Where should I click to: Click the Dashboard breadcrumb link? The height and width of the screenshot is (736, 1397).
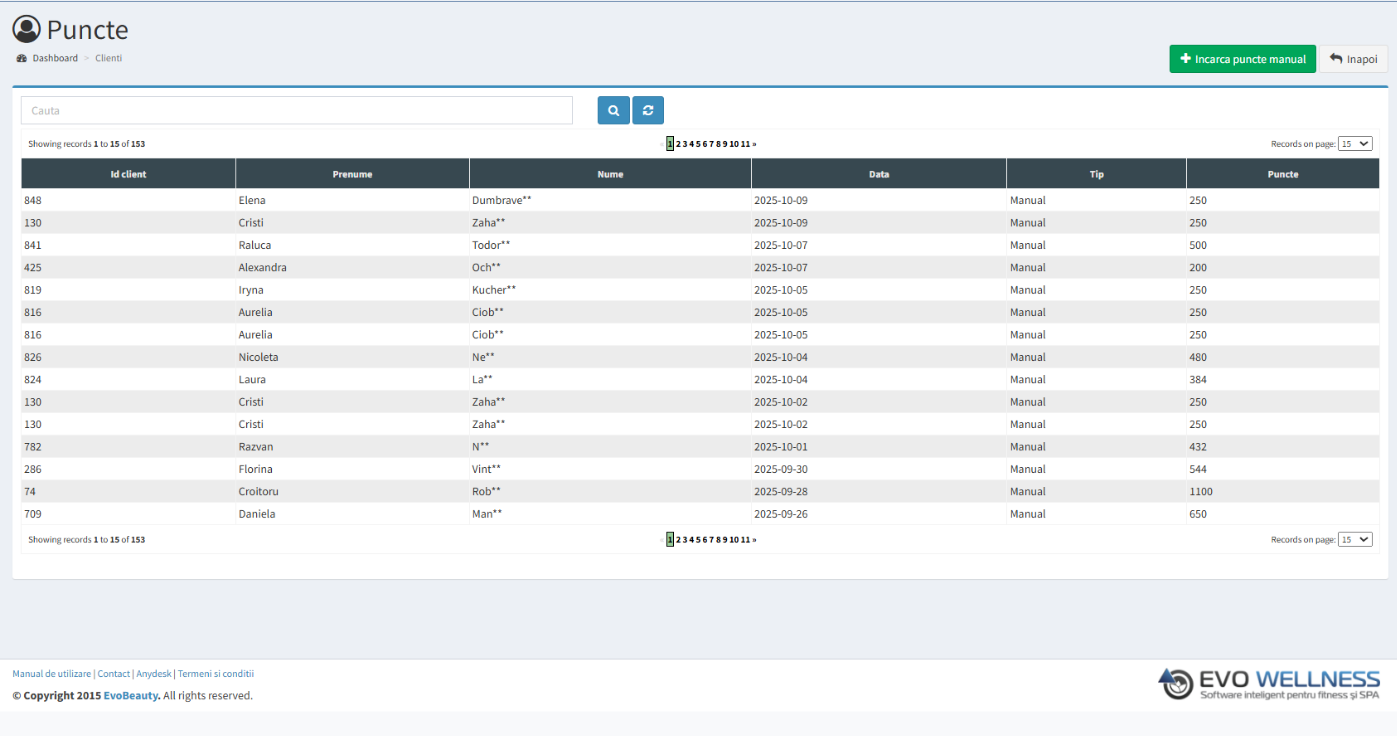coord(54,58)
